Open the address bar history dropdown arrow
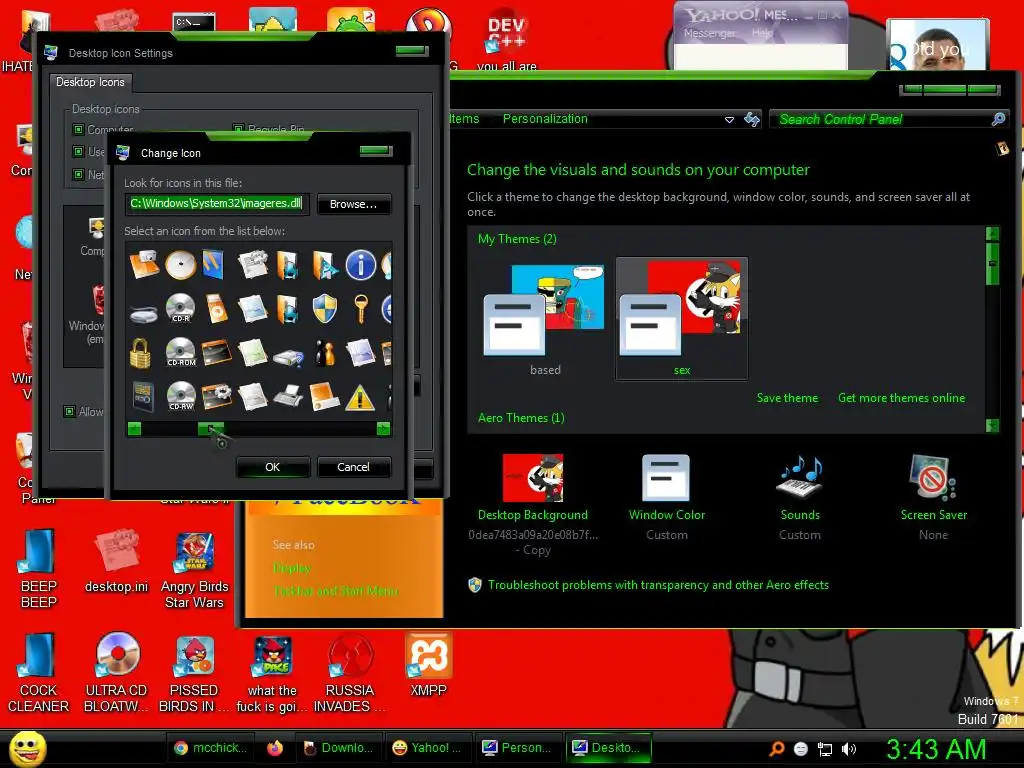The width and height of the screenshot is (1024, 768). [x=729, y=120]
